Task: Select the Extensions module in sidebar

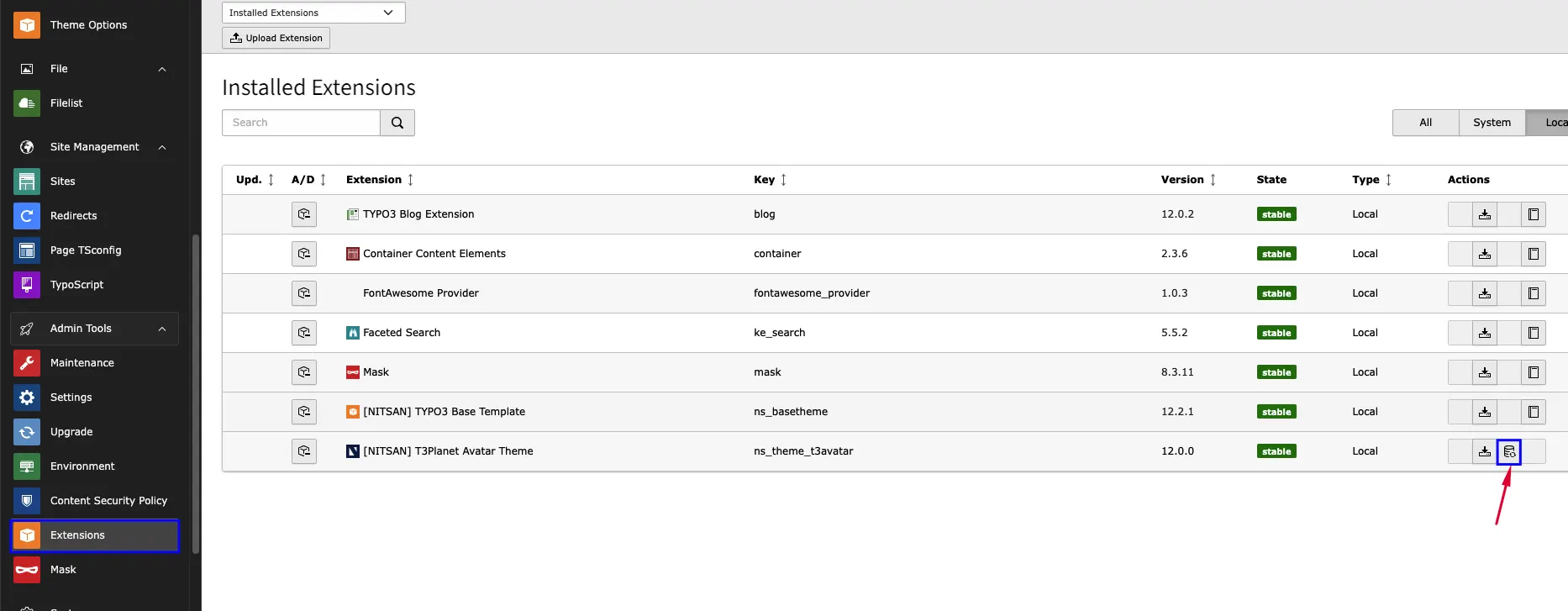Action: click(x=94, y=535)
